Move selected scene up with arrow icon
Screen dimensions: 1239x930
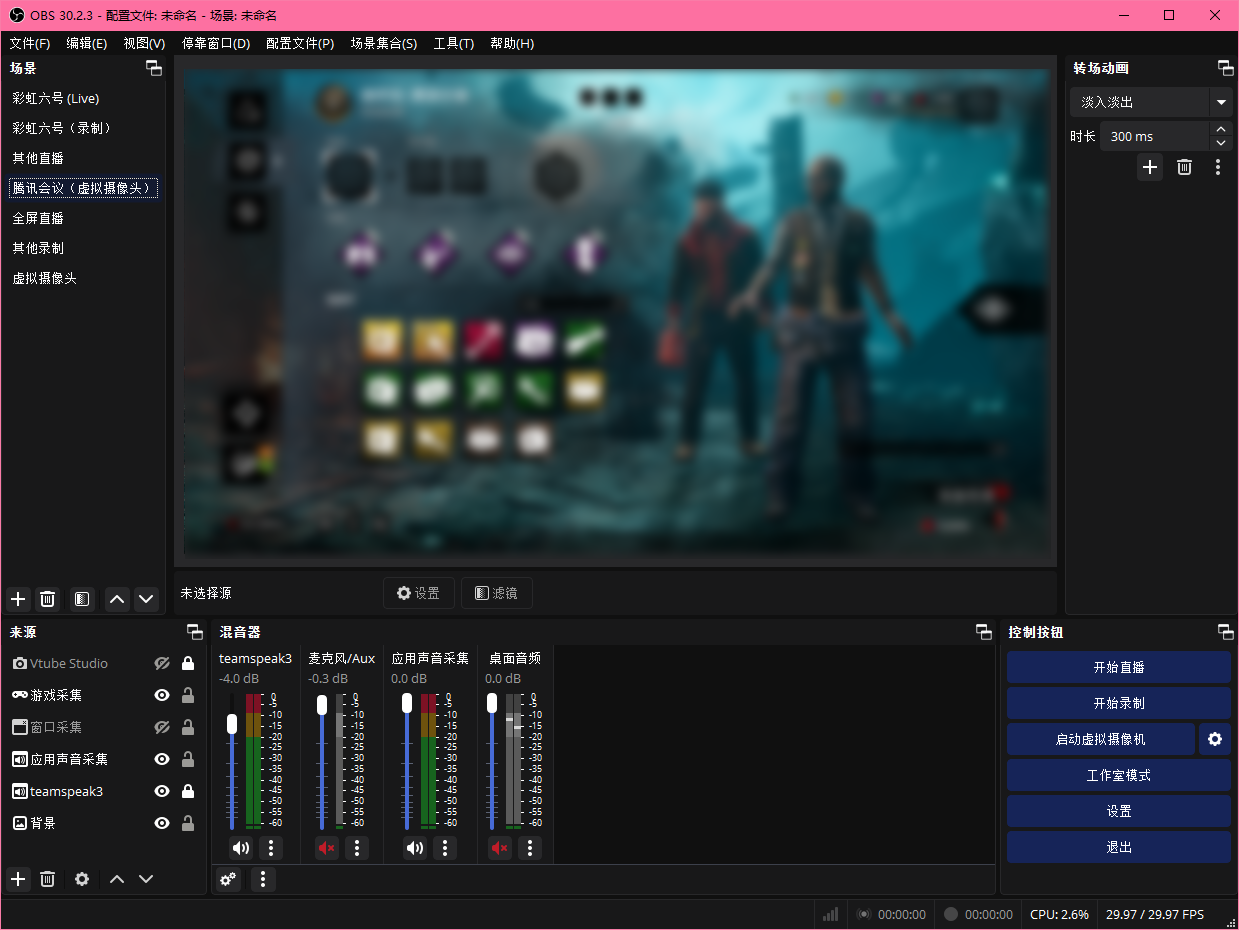click(117, 599)
